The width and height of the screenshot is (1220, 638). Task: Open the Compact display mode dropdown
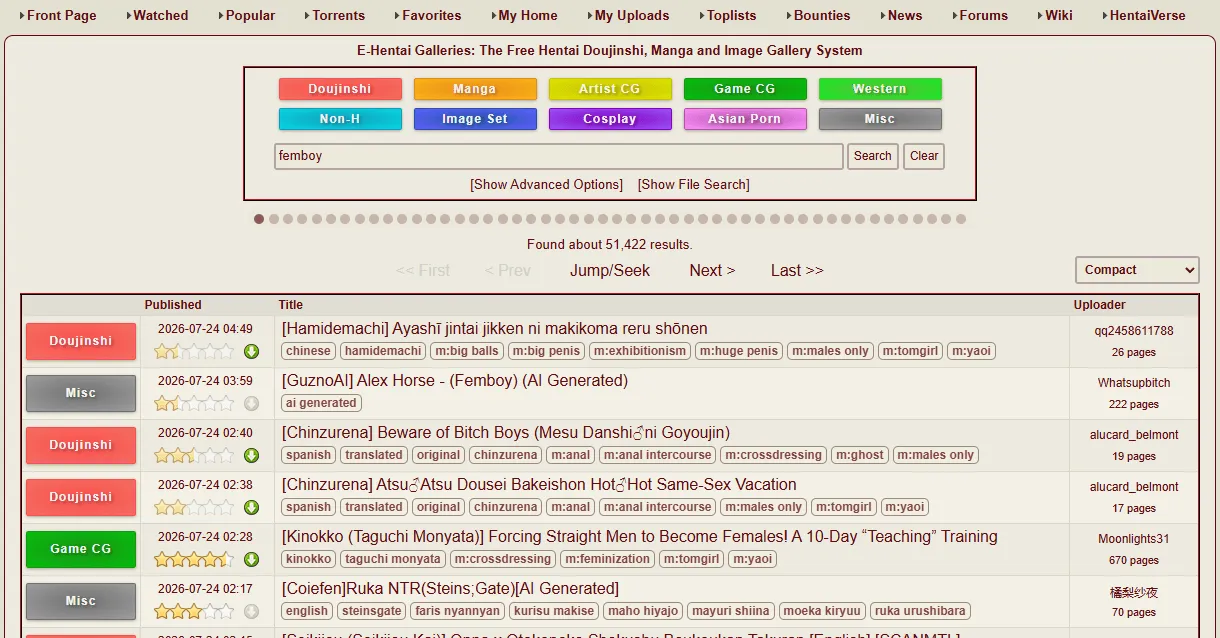click(x=1137, y=270)
